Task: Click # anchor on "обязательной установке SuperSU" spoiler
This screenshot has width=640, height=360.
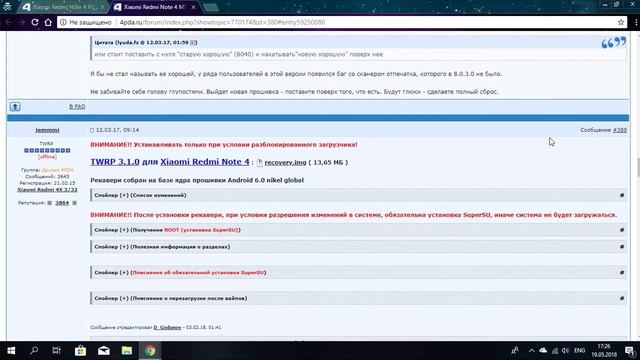Action: 622,273
